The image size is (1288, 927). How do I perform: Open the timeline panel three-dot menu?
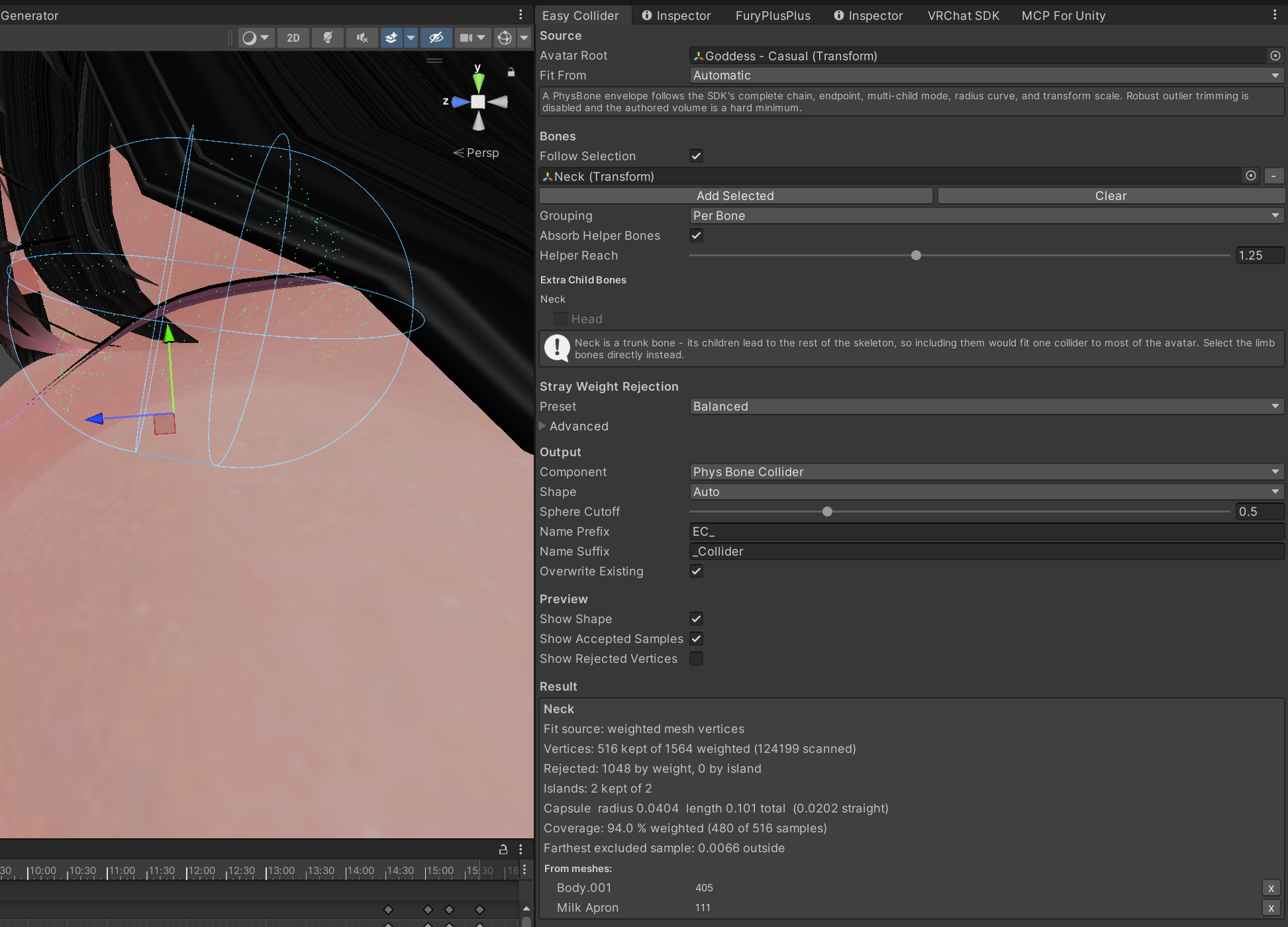tap(520, 850)
